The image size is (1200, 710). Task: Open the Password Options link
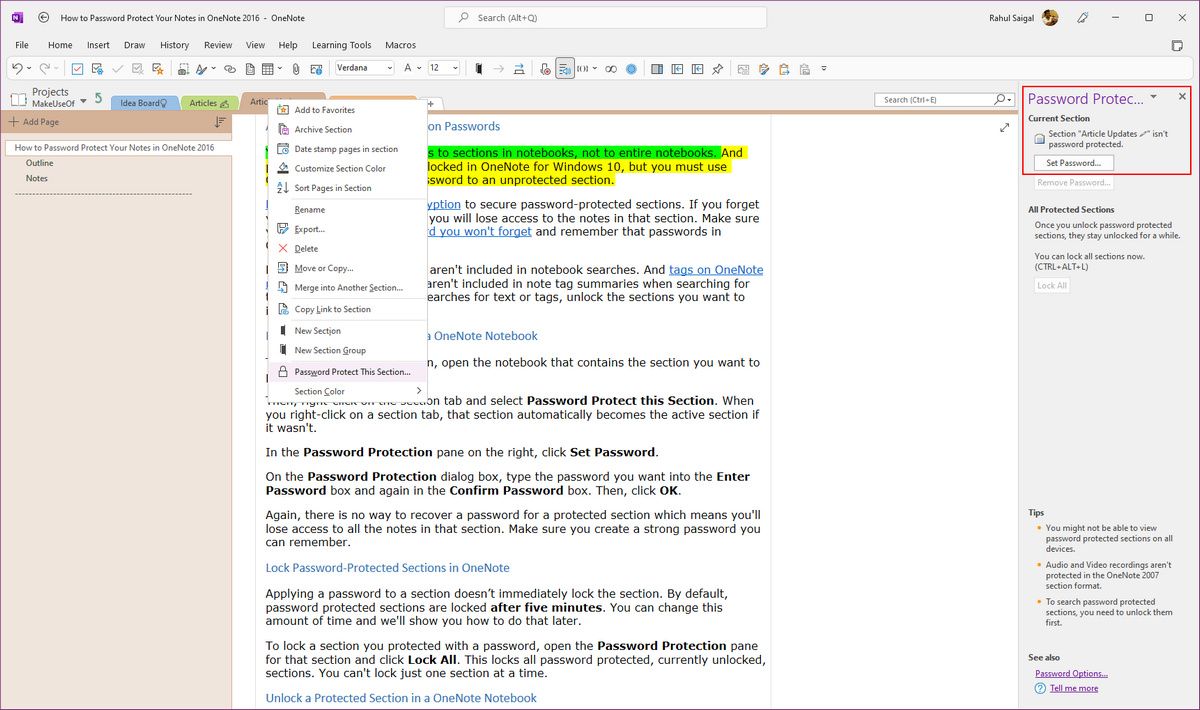coord(1071,673)
